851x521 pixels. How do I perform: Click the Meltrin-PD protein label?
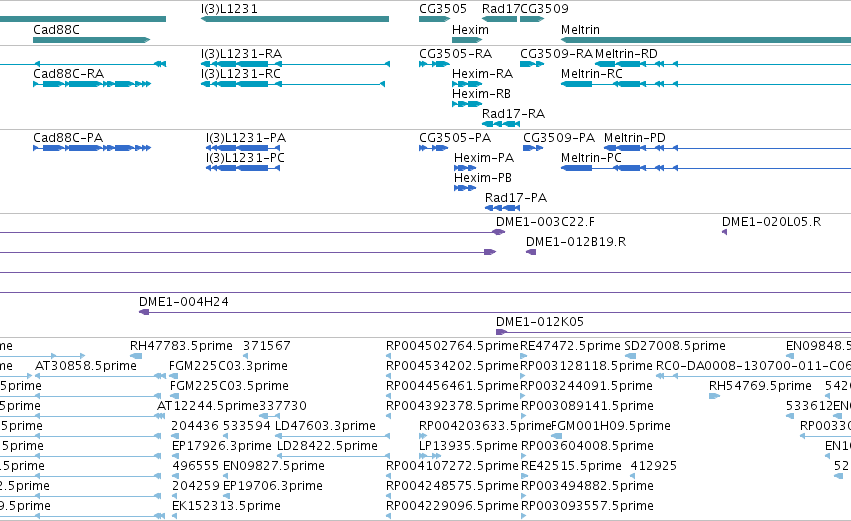click(635, 138)
